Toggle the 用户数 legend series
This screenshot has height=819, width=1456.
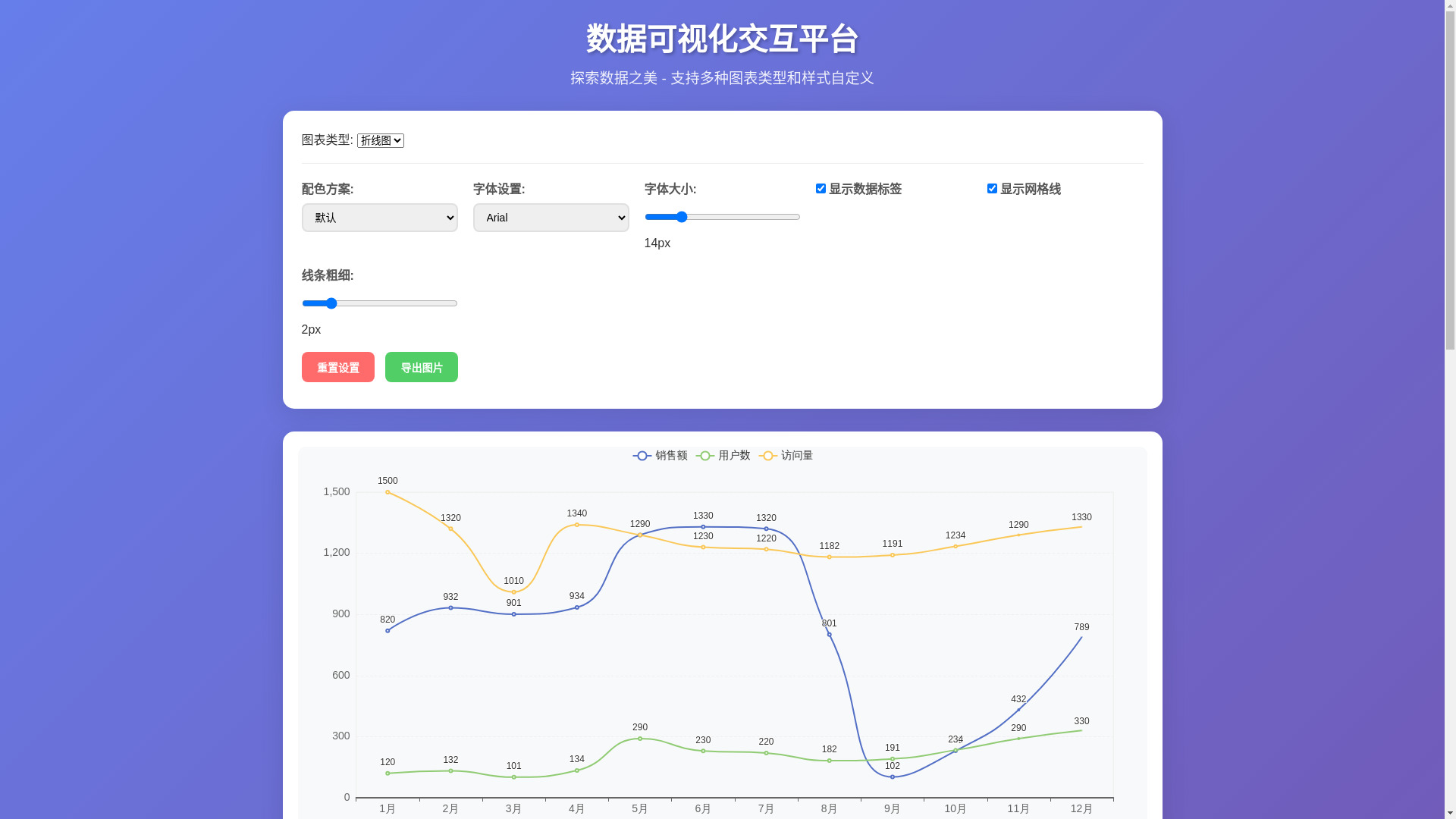pyautogui.click(x=723, y=456)
